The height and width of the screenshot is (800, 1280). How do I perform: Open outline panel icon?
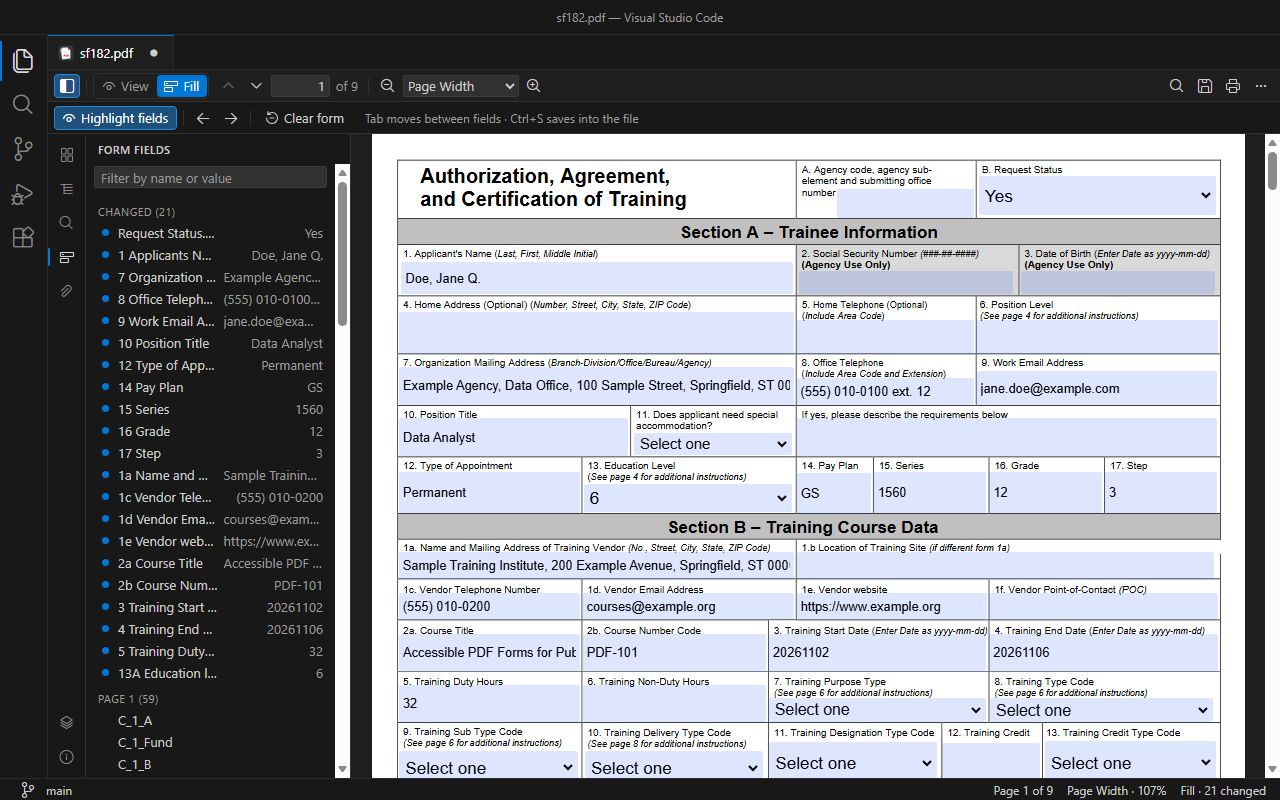67,189
